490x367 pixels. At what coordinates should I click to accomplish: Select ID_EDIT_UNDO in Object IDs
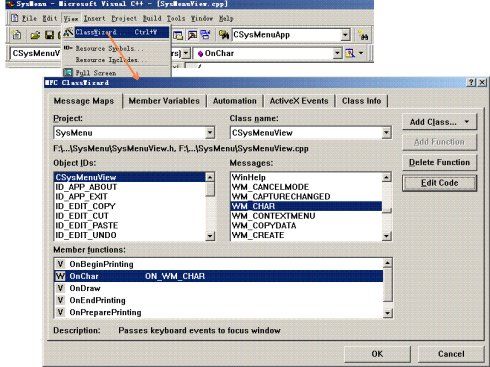click(x=130, y=235)
